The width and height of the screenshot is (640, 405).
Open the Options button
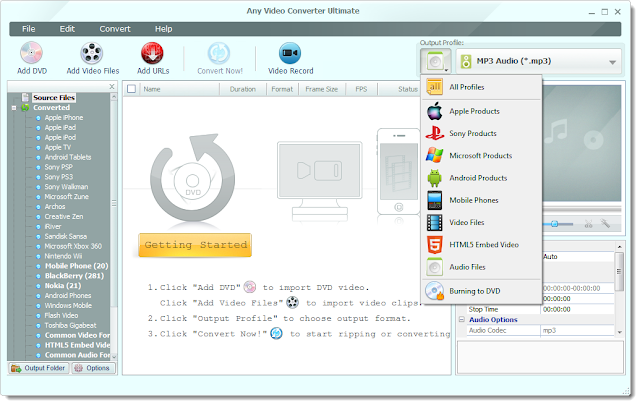(93, 368)
